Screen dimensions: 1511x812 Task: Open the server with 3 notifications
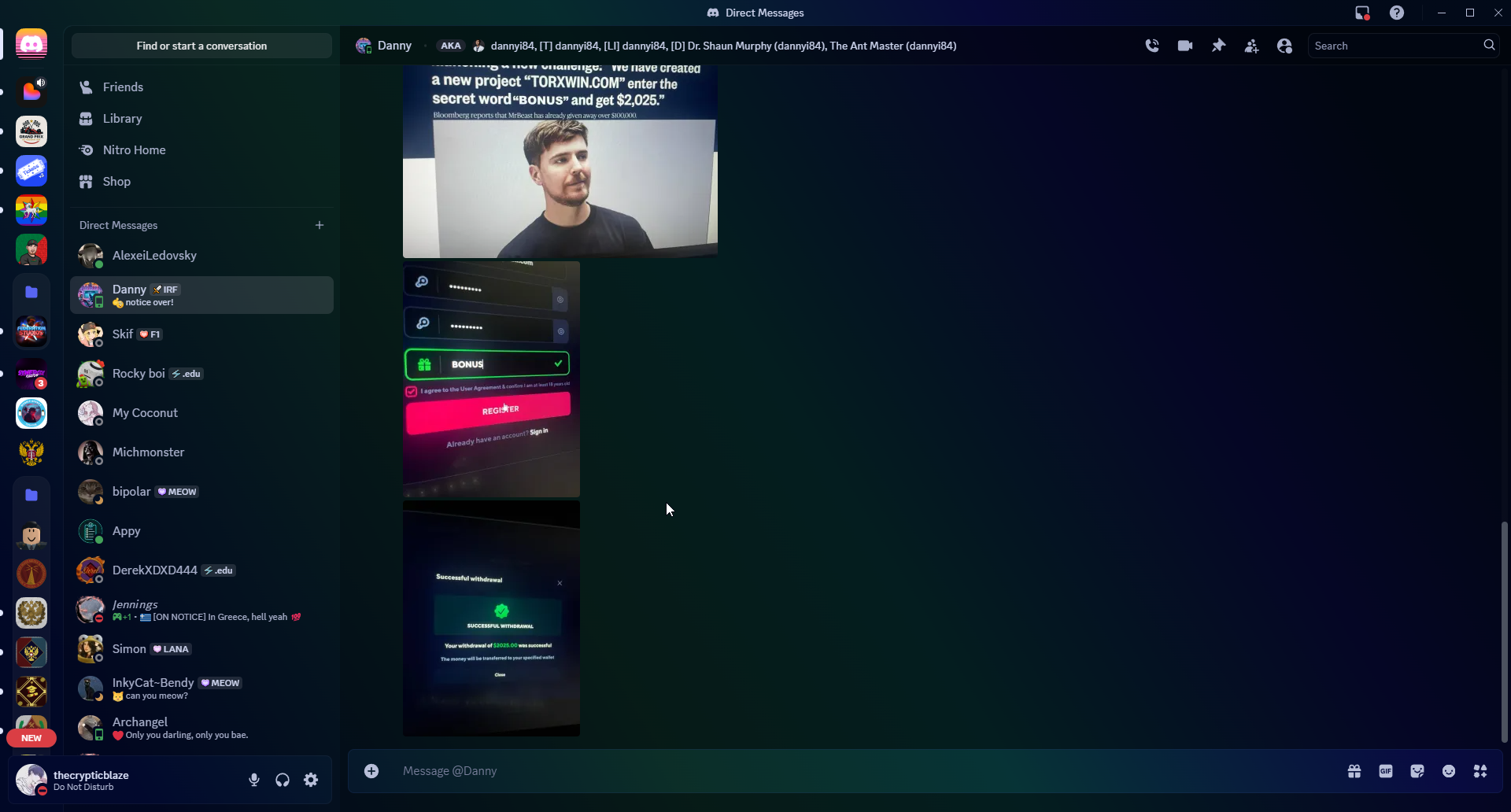pyautogui.click(x=31, y=374)
